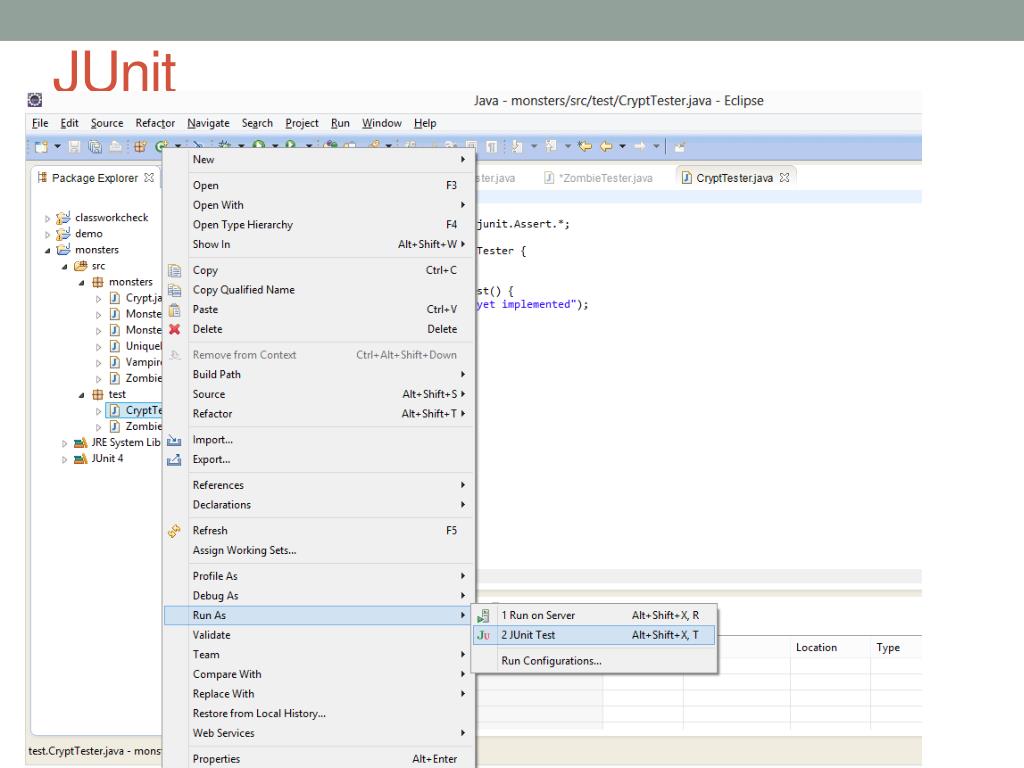Choose Run As in the context menu

point(319,615)
